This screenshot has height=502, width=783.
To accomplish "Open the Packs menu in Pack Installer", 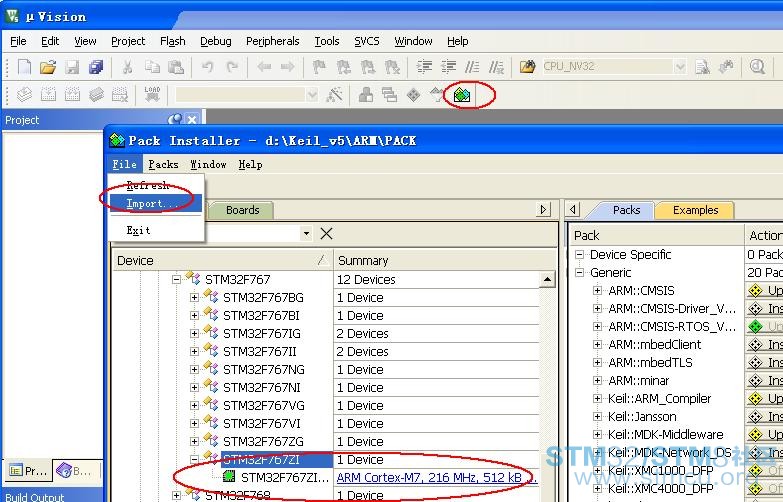I will point(163,164).
